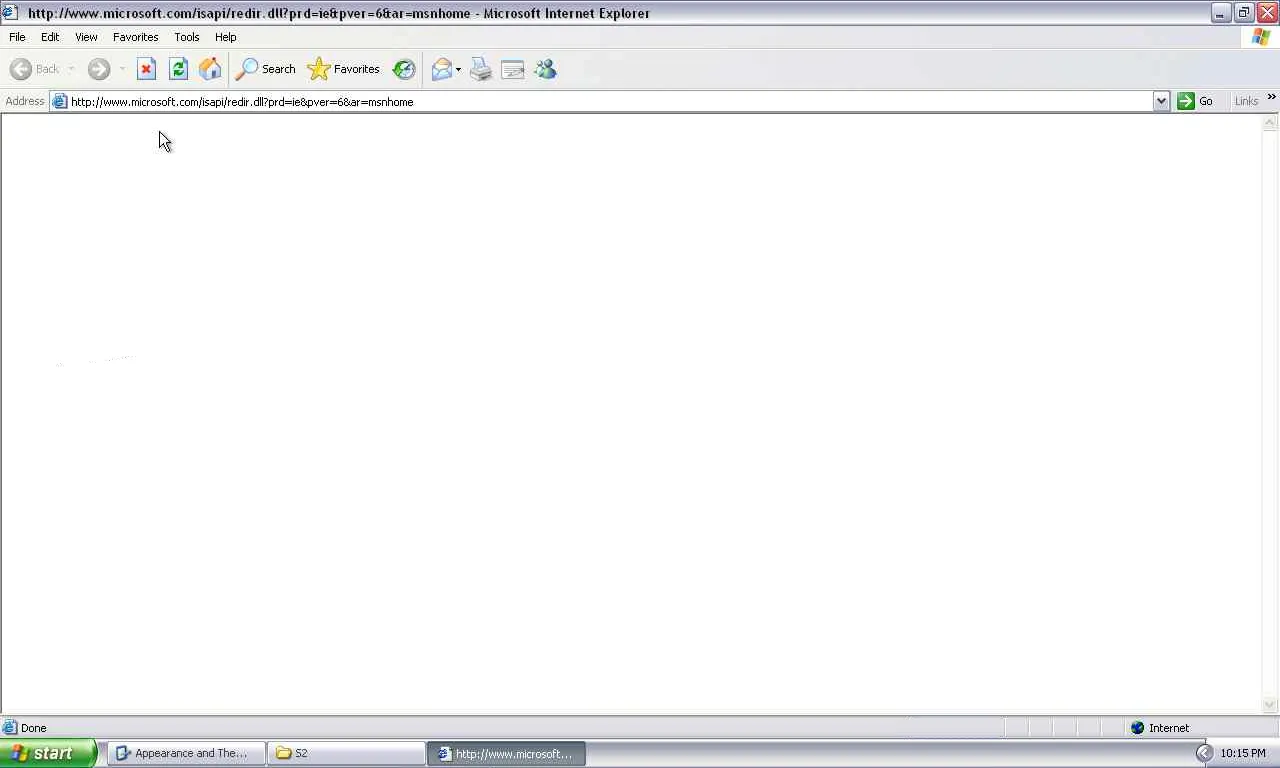Click the Internet Explorer title bar icon

coord(10,13)
